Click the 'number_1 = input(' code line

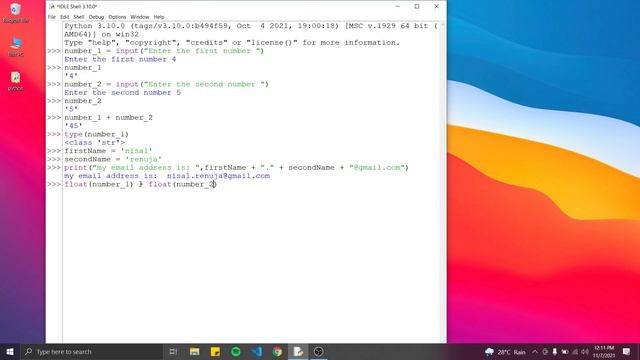(164, 51)
